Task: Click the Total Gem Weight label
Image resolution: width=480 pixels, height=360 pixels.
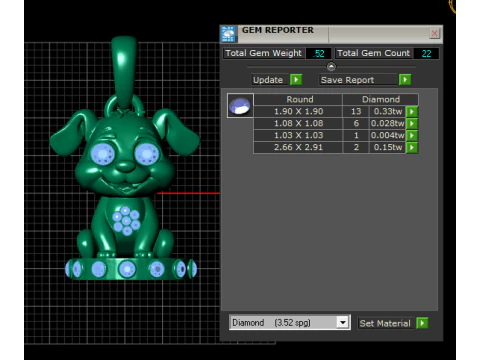Action: [x=263, y=53]
